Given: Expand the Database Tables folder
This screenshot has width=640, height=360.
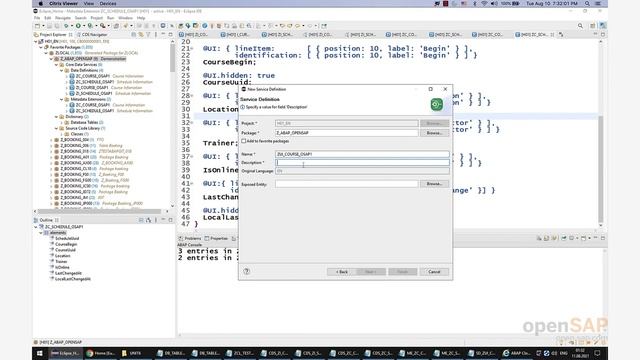Looking at the screenshot, I should [x=62, y=122].
